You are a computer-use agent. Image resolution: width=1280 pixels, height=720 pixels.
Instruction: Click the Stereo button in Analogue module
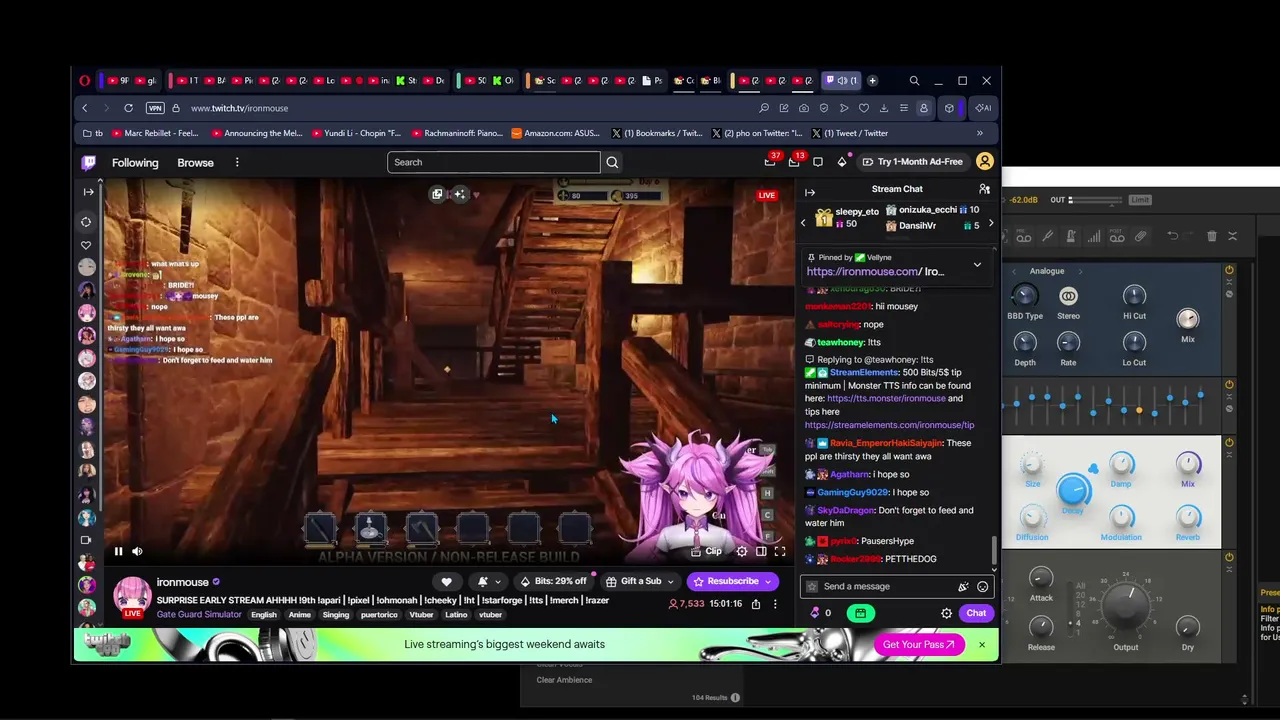(1068, 296)
